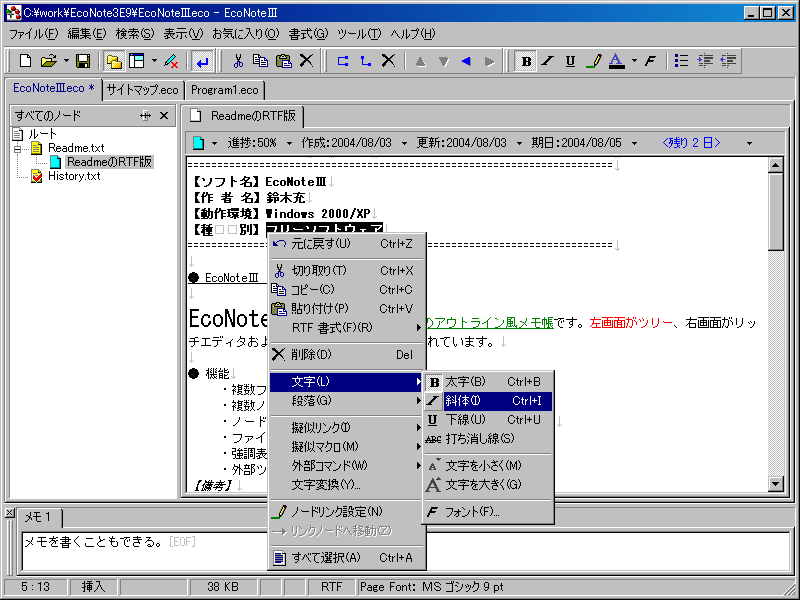Toggle the 挿入 insert mode in status bar
Image resolution: width=800 pixels, height=600 pixels.
93,587
